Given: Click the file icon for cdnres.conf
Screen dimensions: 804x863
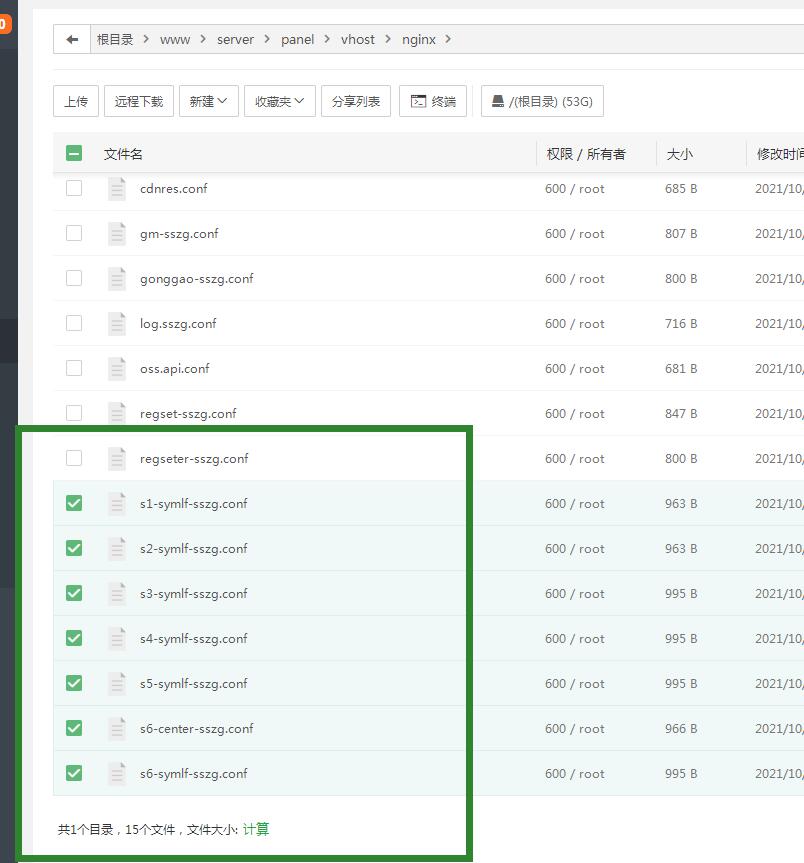Looking at the screenshot, I should pos(117,188).
